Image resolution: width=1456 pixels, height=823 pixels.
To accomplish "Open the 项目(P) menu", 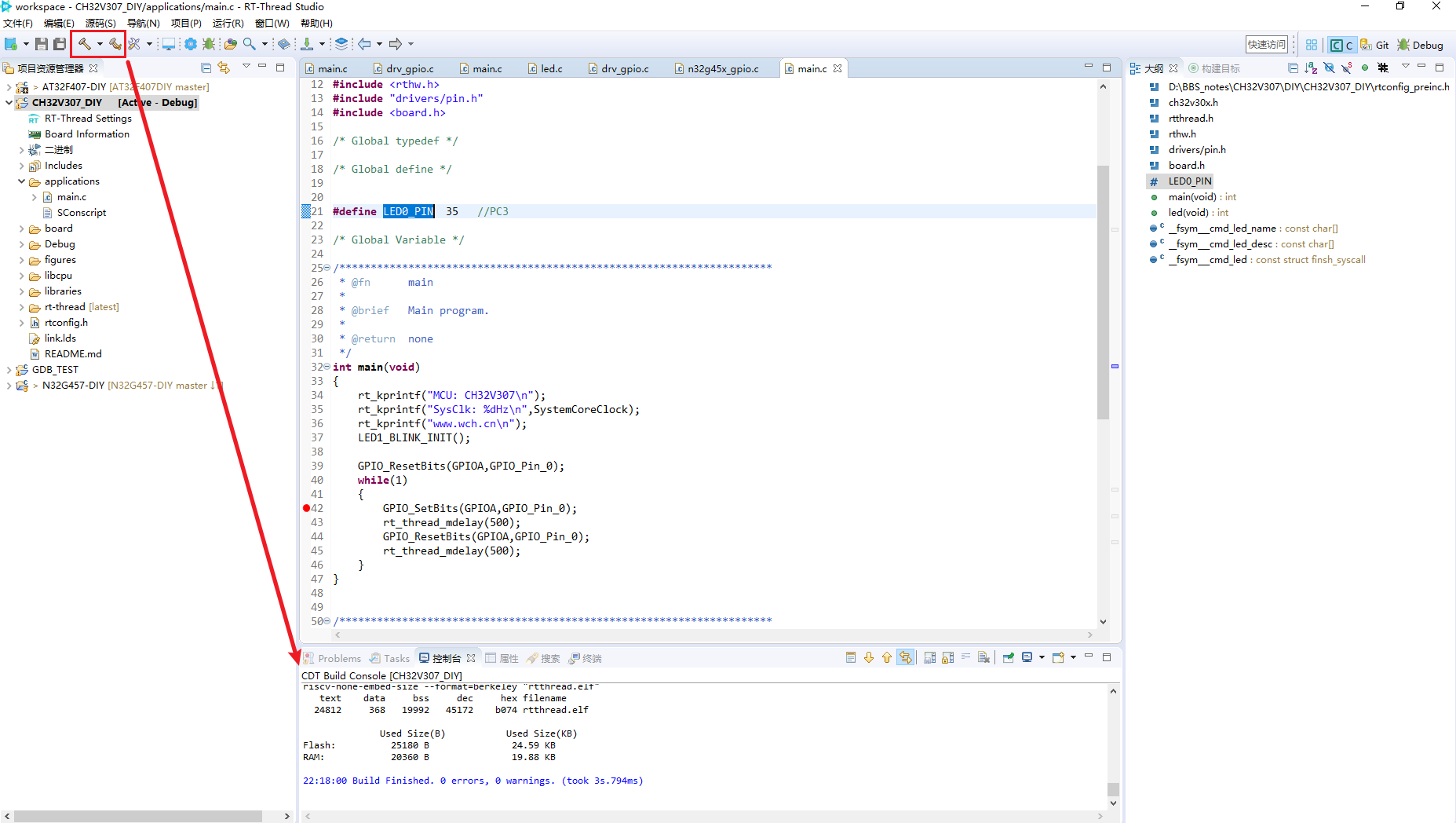I will tap(186, 23).
